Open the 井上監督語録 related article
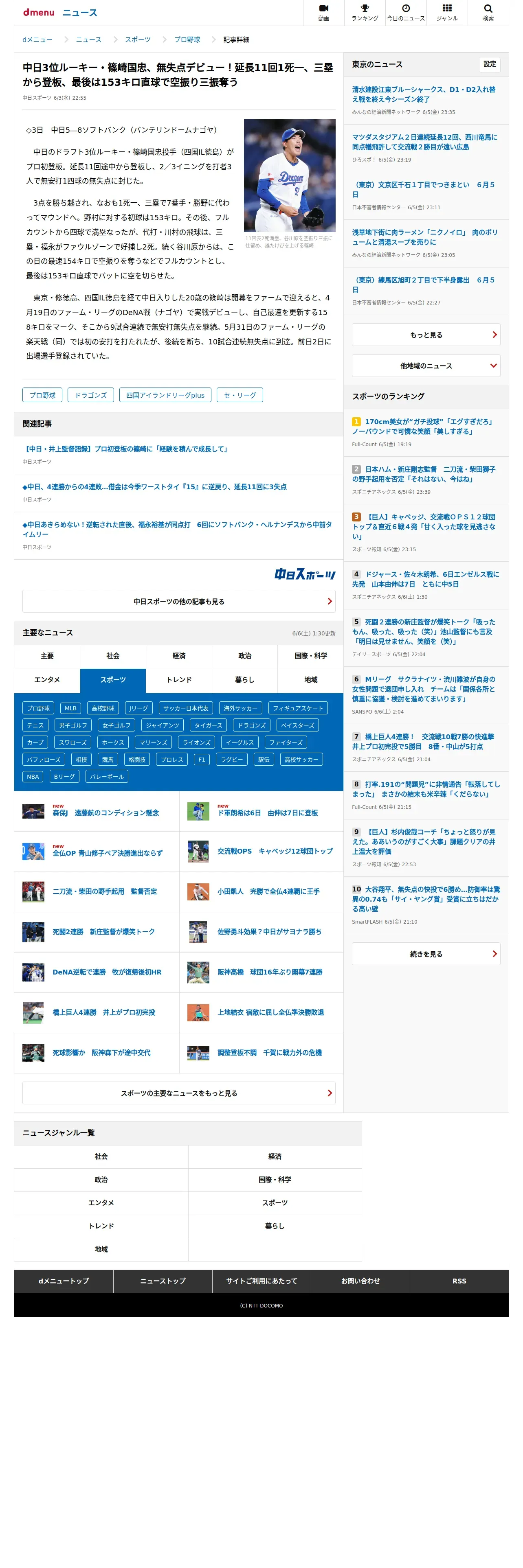 coord(126,449)
